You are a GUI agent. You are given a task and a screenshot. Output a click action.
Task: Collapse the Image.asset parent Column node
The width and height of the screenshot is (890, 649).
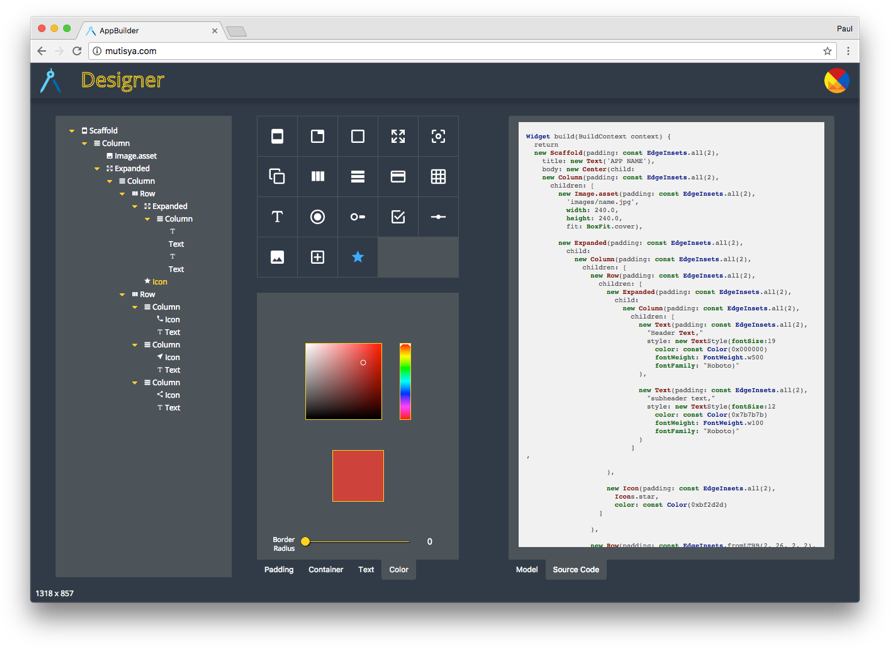coord(85,143)
